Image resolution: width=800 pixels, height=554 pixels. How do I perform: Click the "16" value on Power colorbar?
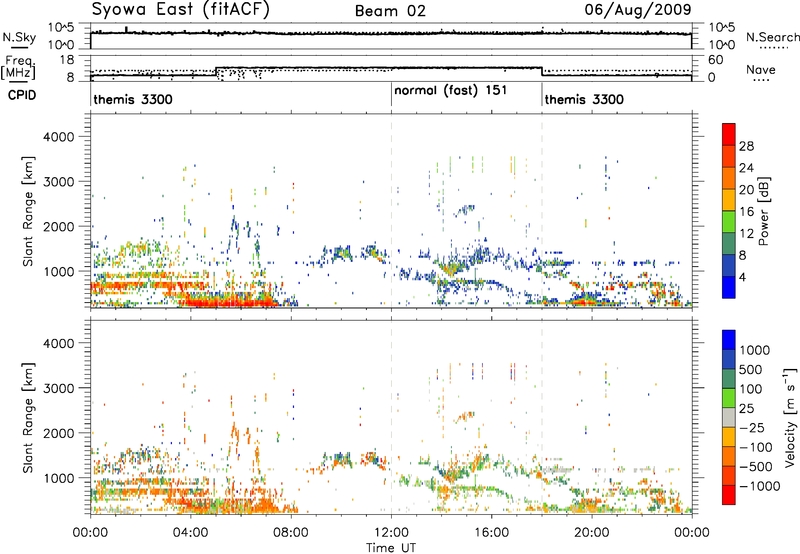pyautogui.click(x=746, y=211)
